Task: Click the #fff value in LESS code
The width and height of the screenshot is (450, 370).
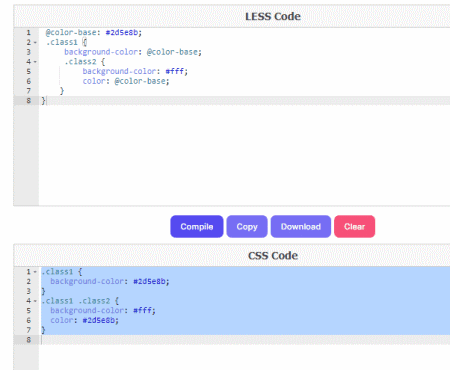Action: point(175,71)
